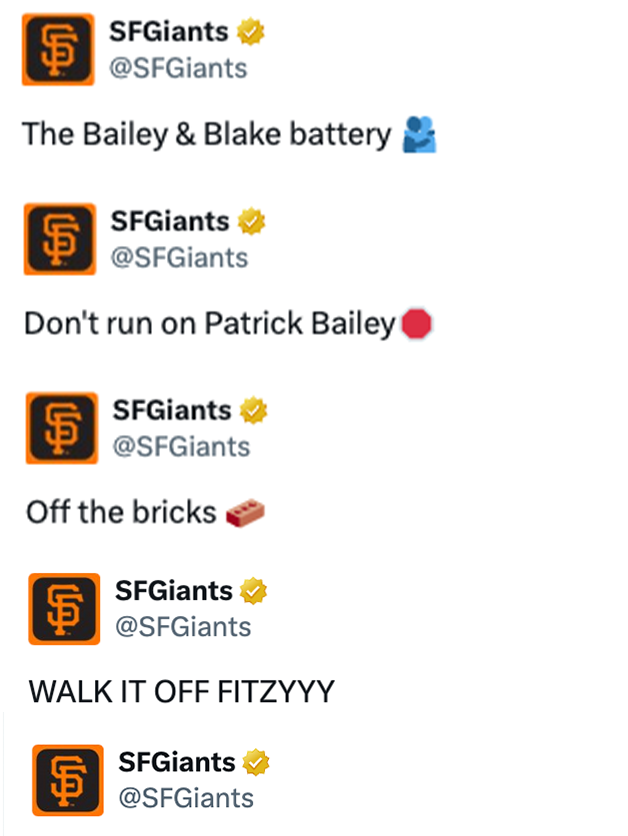Viewport: 628px width, 836px height.
Task: Click the SFGiants display name above 'Off the bricks'
Action: 172,411
